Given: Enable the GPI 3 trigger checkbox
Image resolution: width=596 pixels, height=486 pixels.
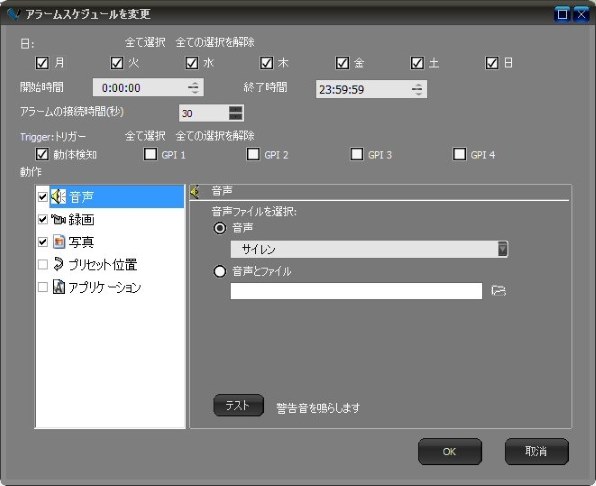Looking at the screenshot, I should click(357, 154).
